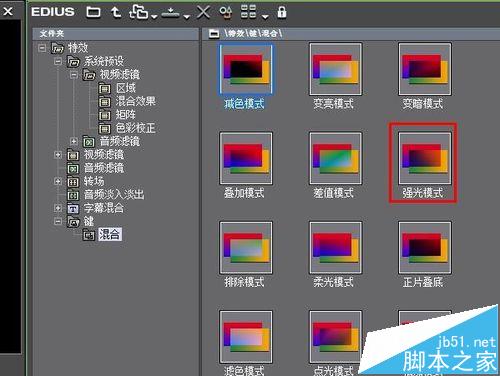Viewport: 500px width, 376px height.
Task: Select the 正片叠底 effect thumbnail
Action: tap(425, 248)
